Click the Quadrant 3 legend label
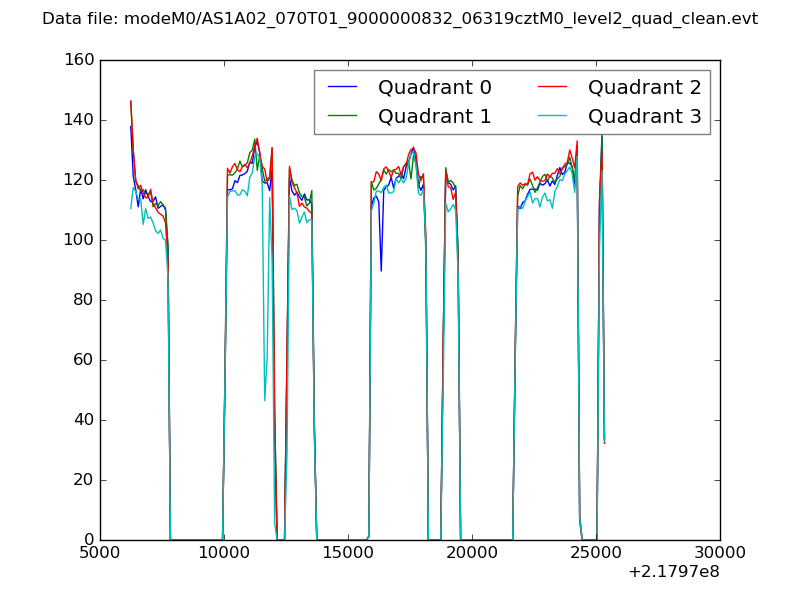Viewport: 800px width, 600px height. click(x=644, y=116)
